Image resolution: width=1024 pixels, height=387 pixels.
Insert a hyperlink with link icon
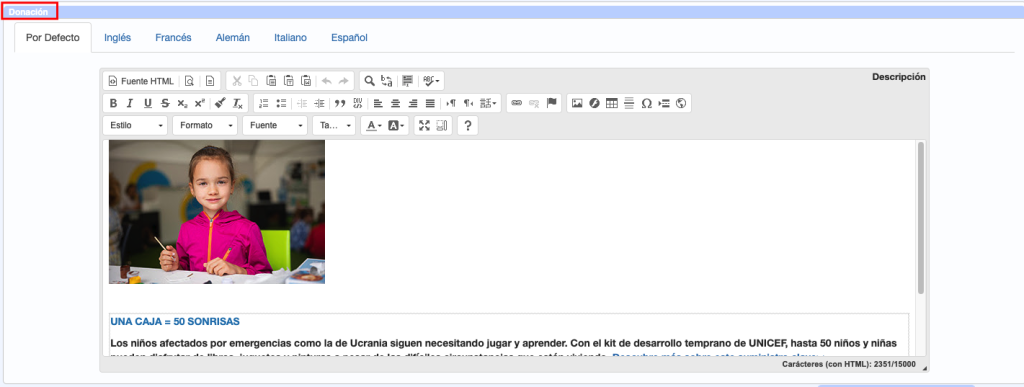pos(517,103)
